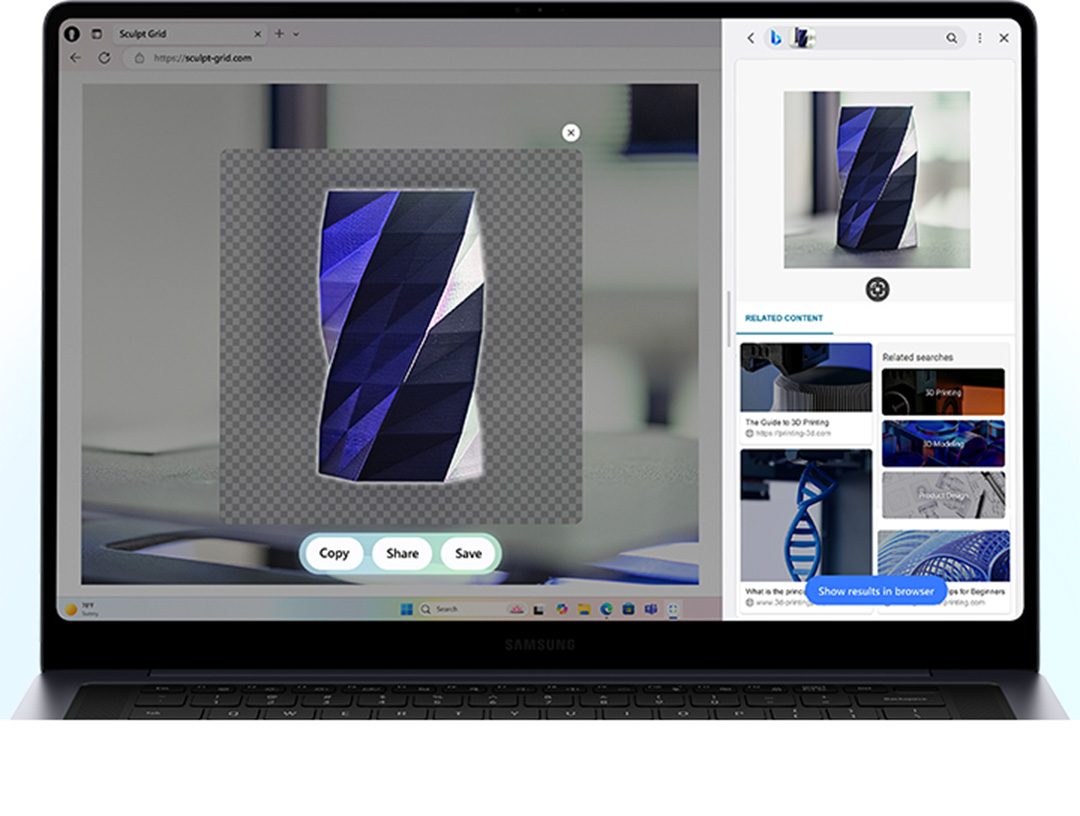The image size is (1080, 816).
Task: Click the Related searches heading
Action: click(x=917, y=357)
